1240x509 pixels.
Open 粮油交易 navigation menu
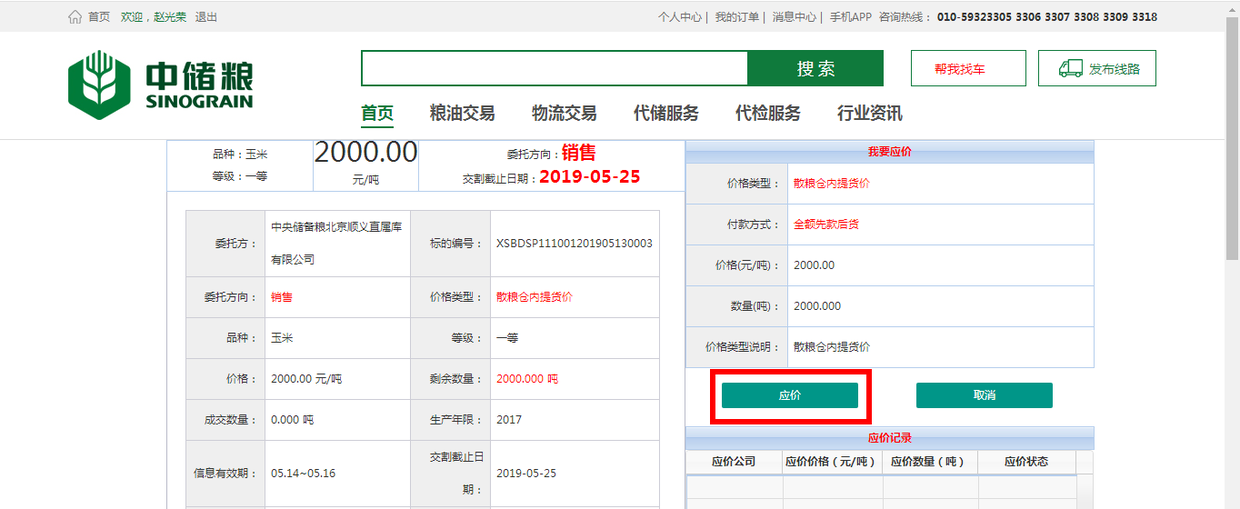pyautogui.click(x=462, y=113)
